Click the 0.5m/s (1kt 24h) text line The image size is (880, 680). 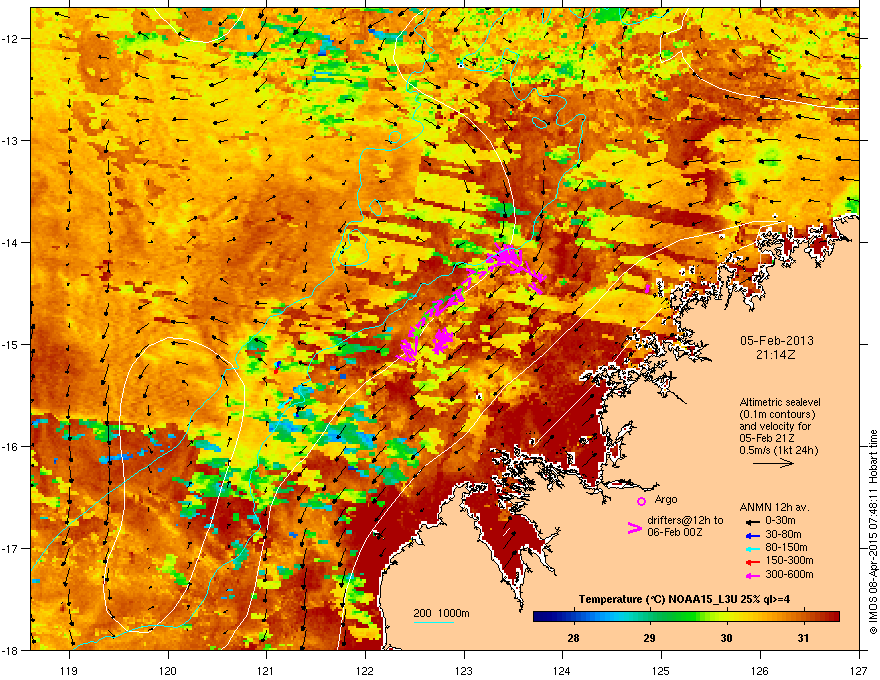click(779, 450)
